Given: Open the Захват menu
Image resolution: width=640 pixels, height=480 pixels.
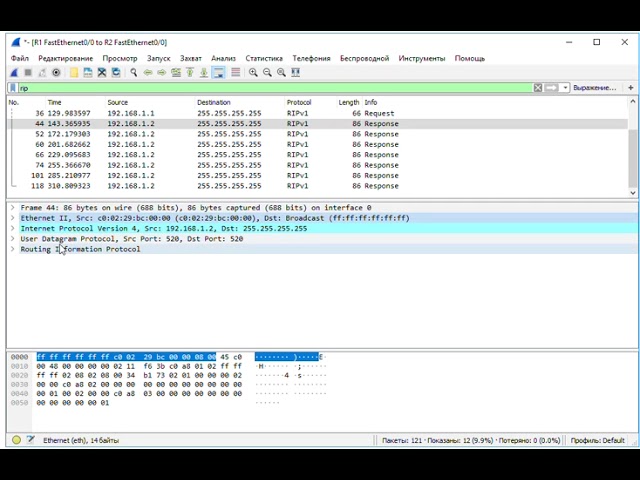Looking at the screenshot, I should coord(191,58).
